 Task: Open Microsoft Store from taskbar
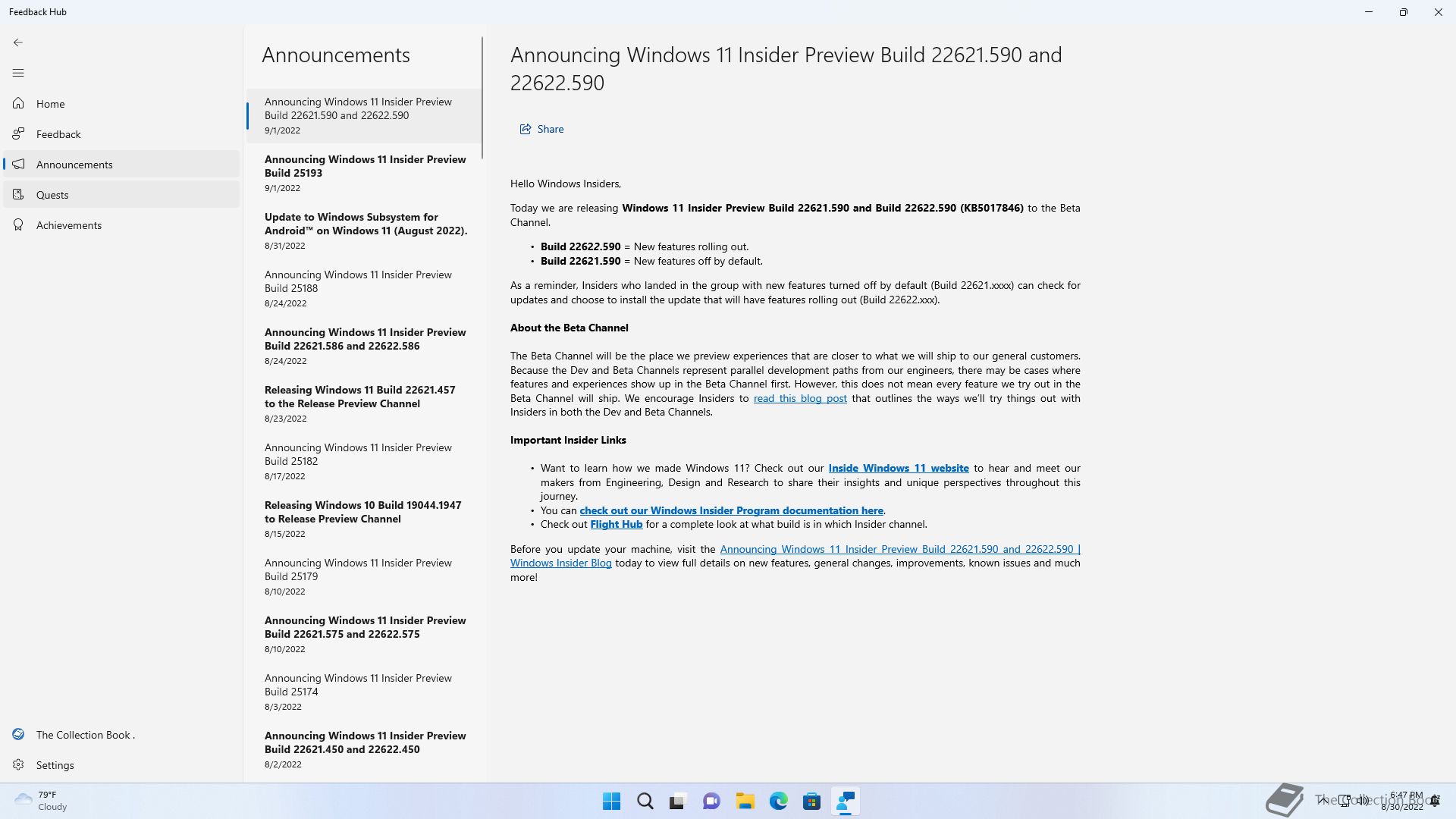811,802
